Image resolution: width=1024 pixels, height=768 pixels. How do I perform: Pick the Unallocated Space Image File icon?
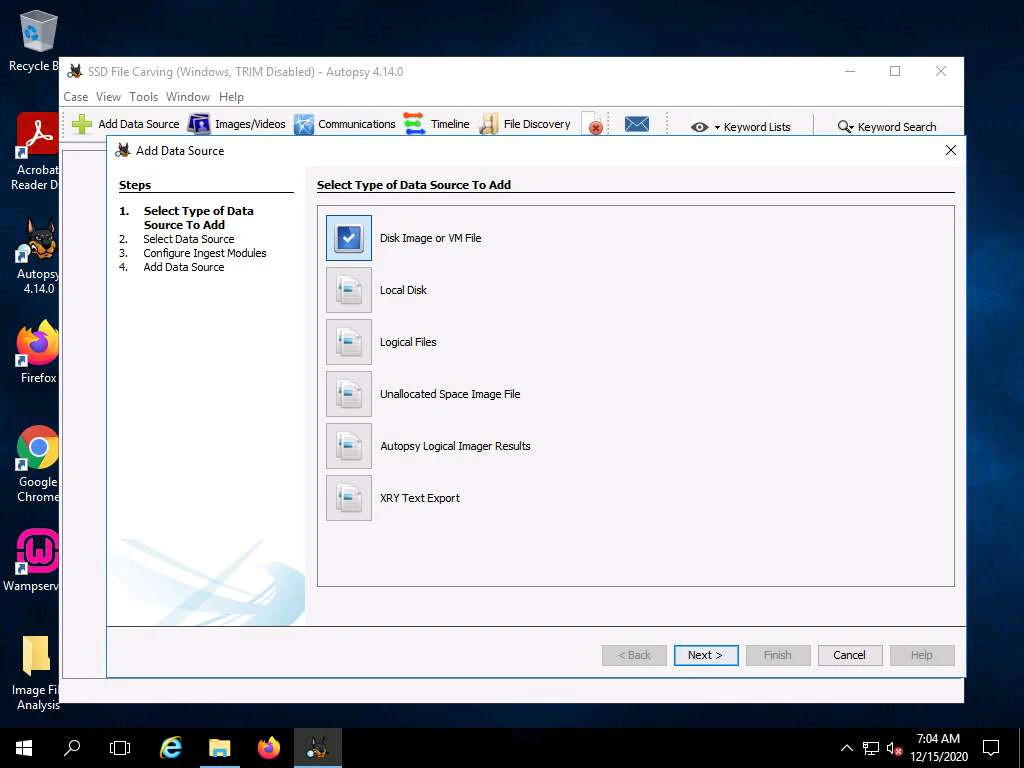pos(349,394)
